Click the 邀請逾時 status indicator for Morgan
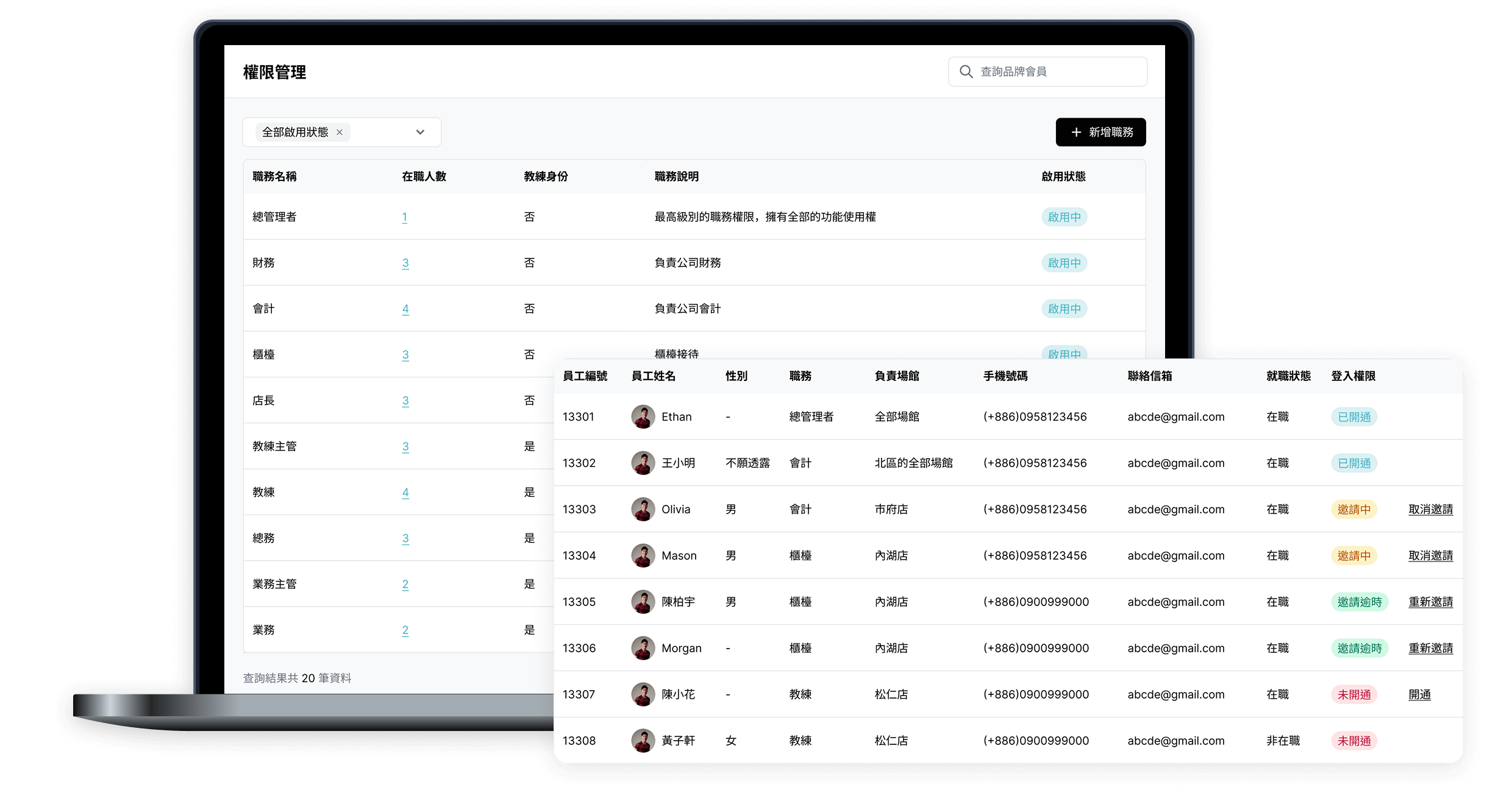 1360,648
